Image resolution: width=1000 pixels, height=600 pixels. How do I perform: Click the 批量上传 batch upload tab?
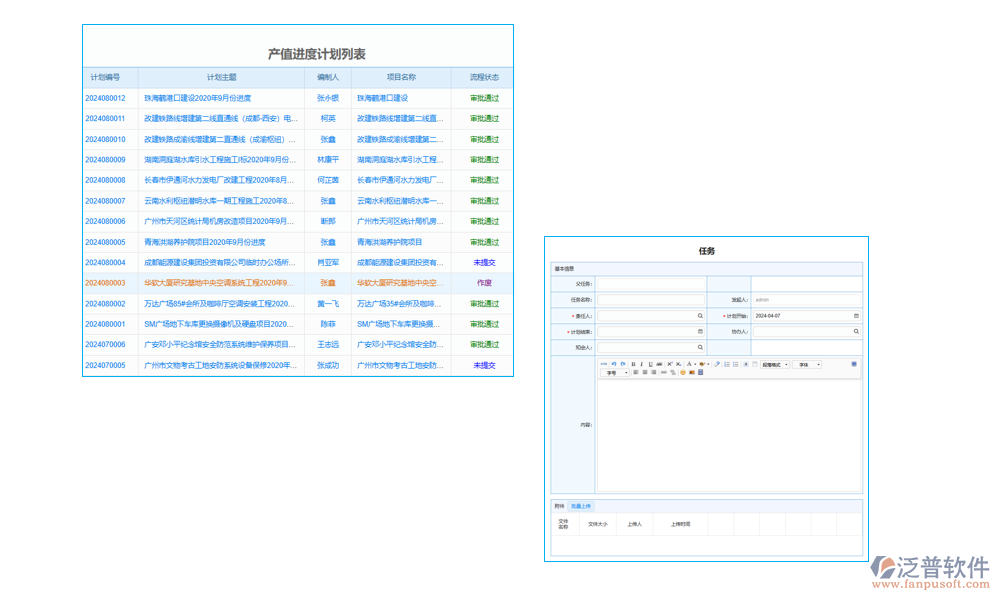581,507
